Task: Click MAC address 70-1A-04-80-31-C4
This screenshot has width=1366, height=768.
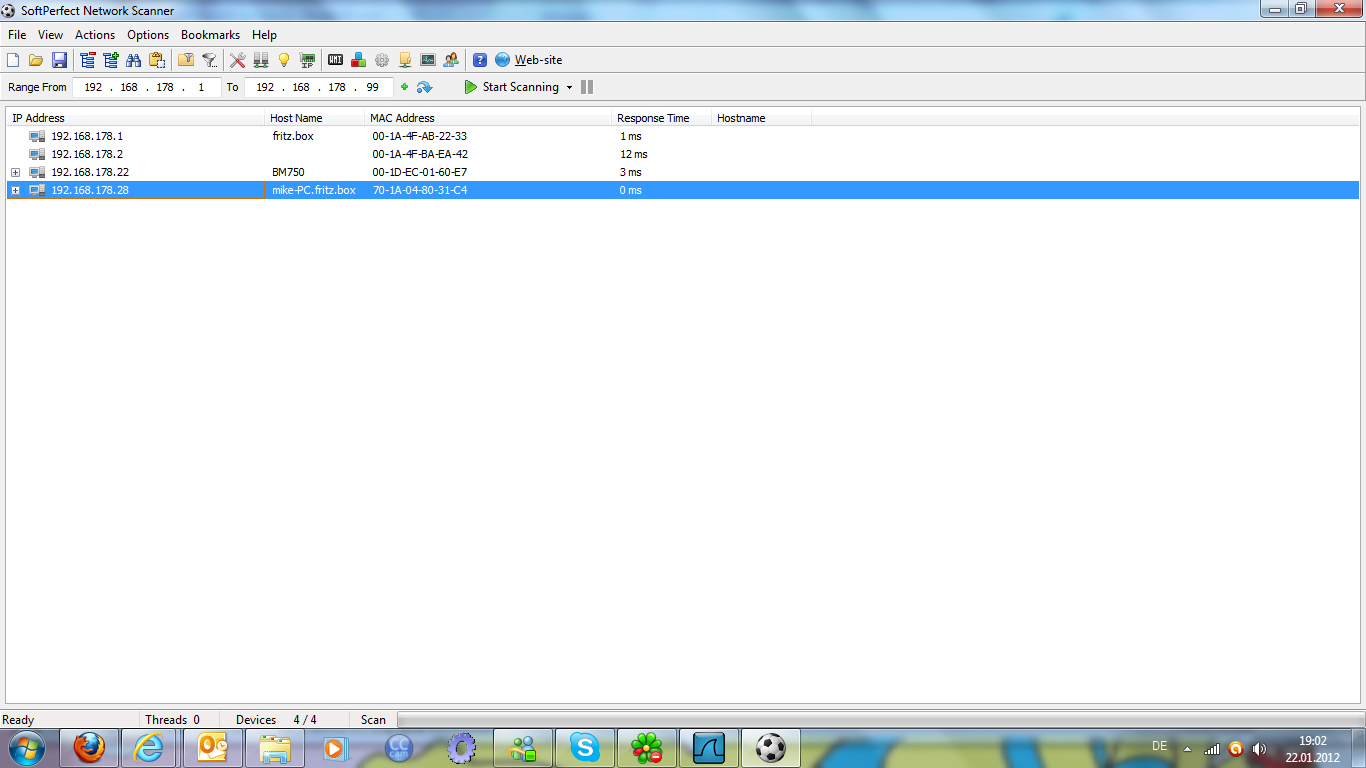Action: pyautogui.click(x=420, y=190)
